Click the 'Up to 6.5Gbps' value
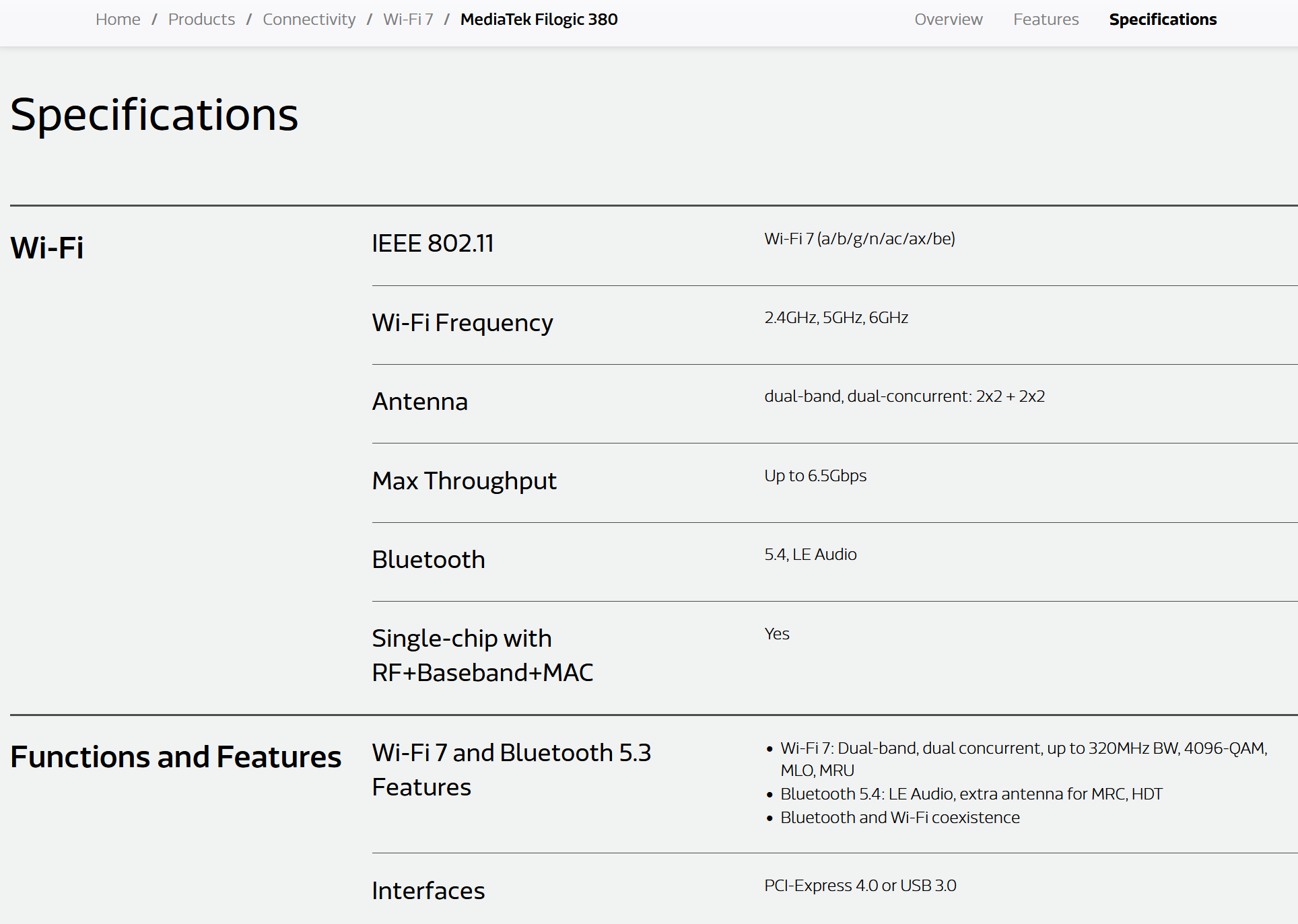 click(x=815, y=476)
